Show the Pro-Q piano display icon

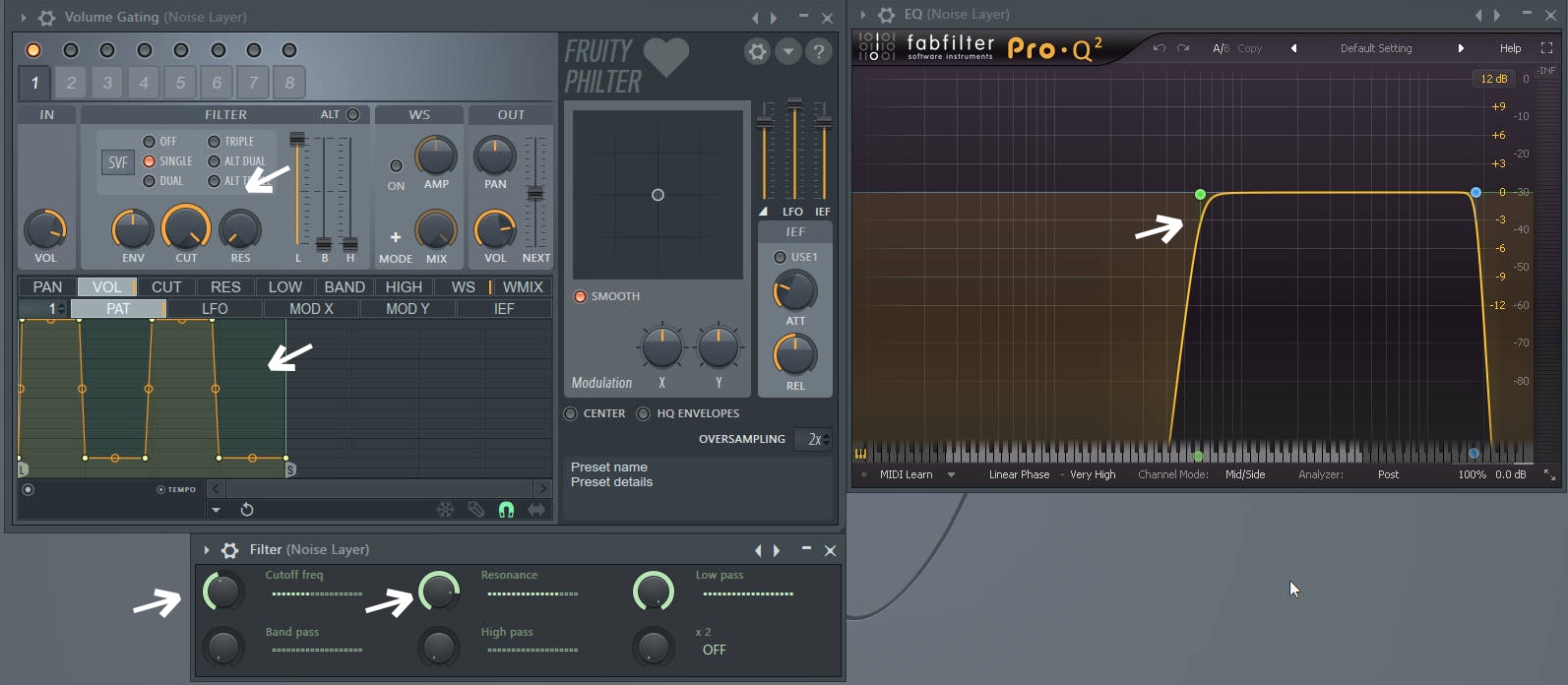pyautogui.click(x=861, y=454)
